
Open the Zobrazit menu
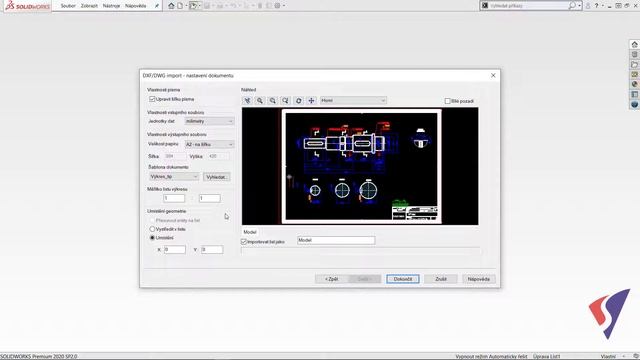(x=89, y=6)
